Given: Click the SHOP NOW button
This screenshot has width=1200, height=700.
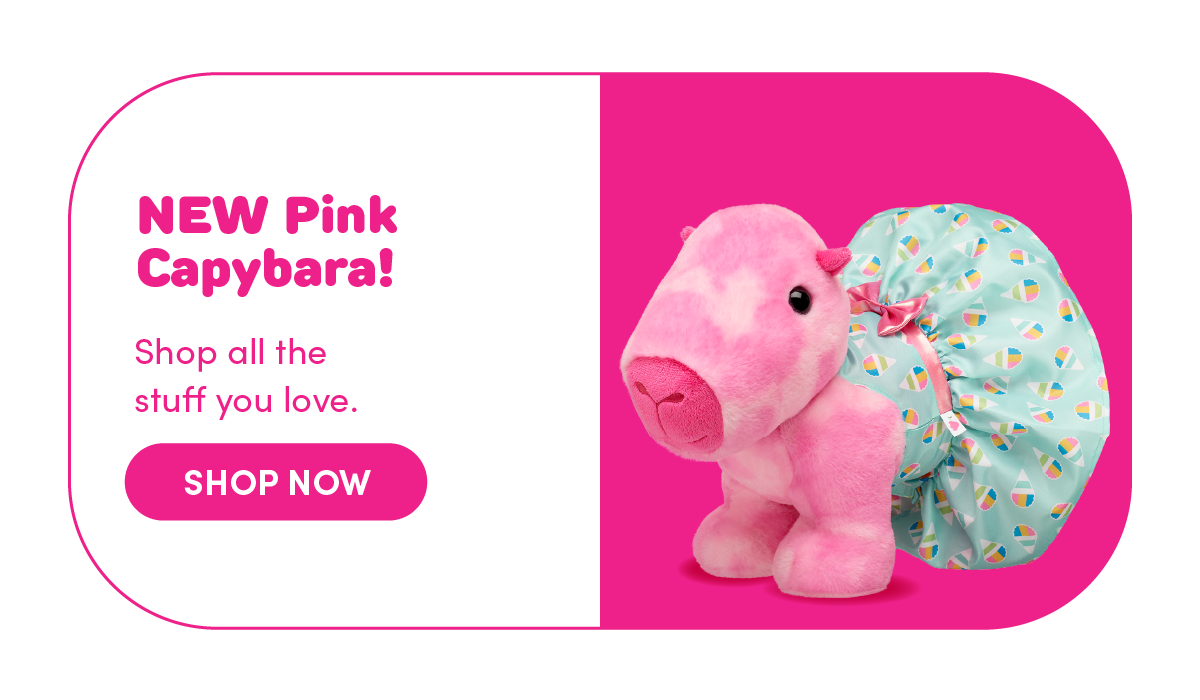Looking at the screenshot, I should click(x=276, y=482).
